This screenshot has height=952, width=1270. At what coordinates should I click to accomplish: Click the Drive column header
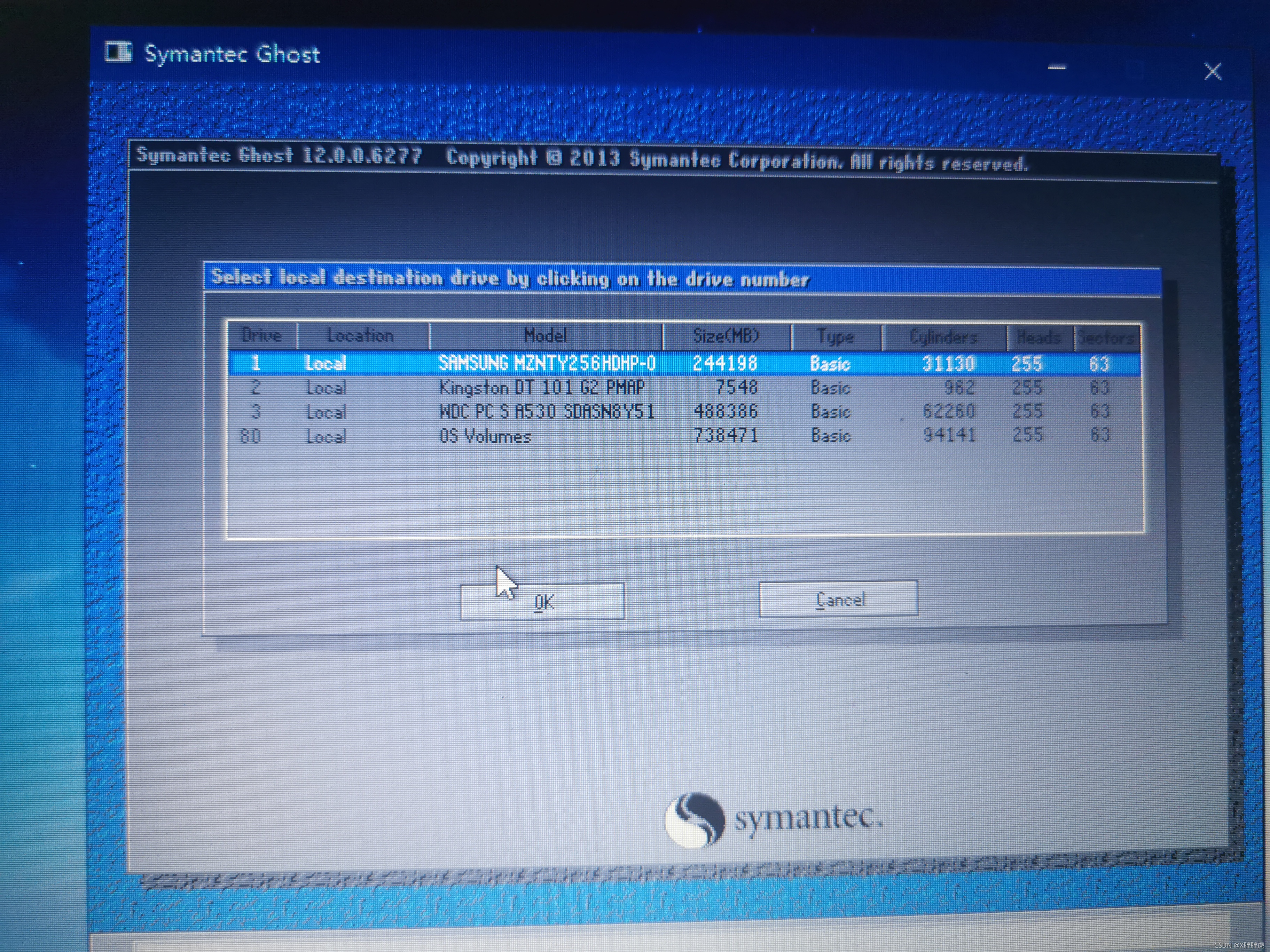(x=262, y=336)
